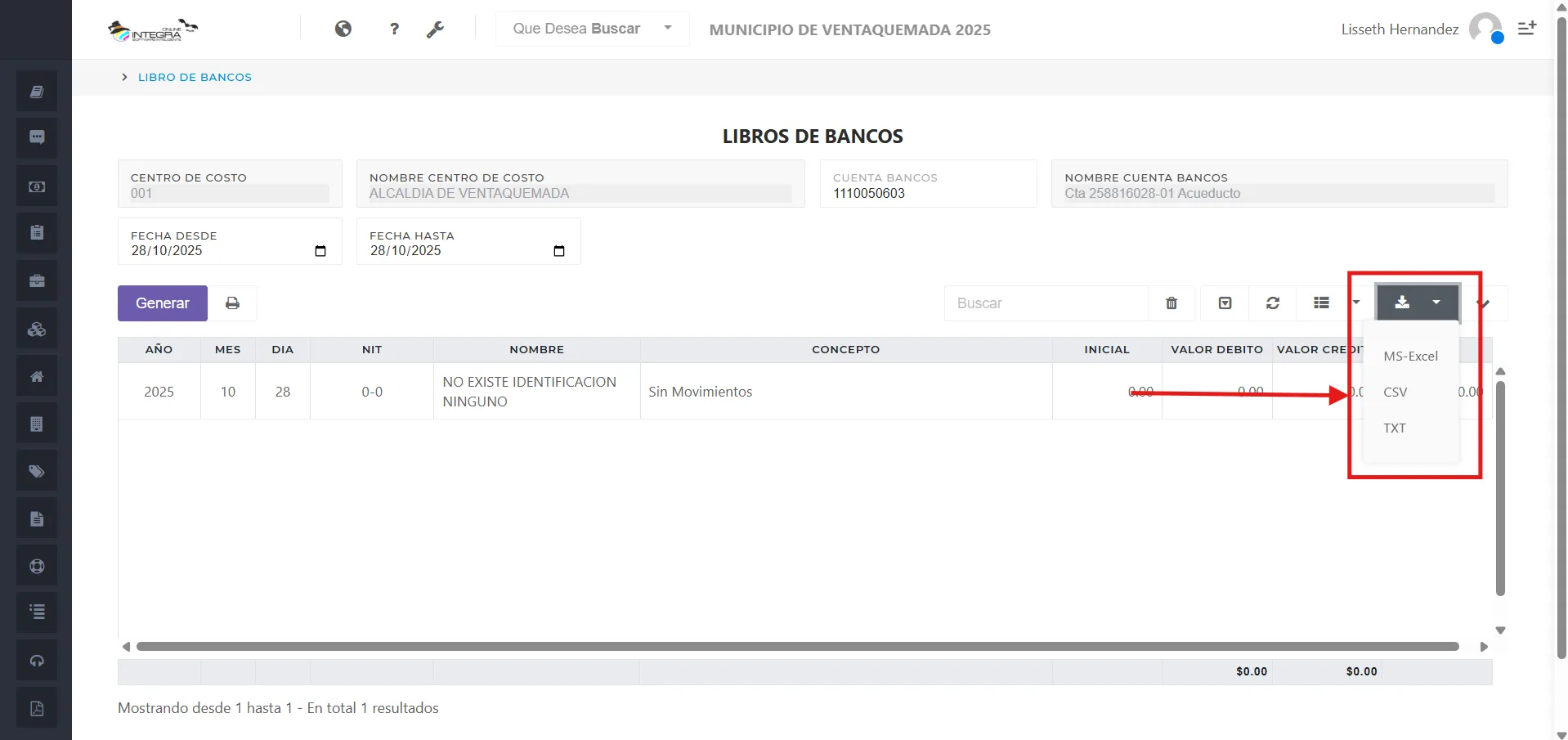Select TXT from the export menu
The height and width of the screenshot is (740, 1568).
point(1396,428)
